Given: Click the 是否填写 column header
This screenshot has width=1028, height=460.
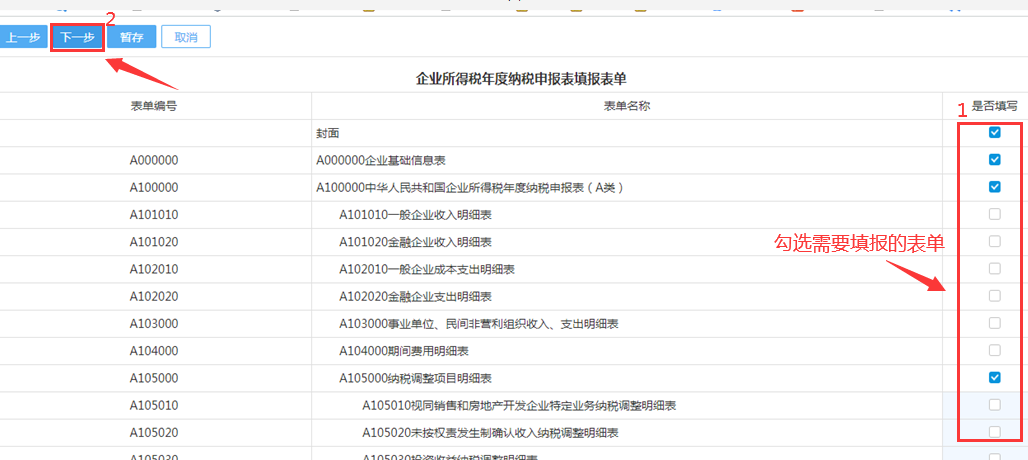Looking at the screenshot, I should click(x=994, y=106).
